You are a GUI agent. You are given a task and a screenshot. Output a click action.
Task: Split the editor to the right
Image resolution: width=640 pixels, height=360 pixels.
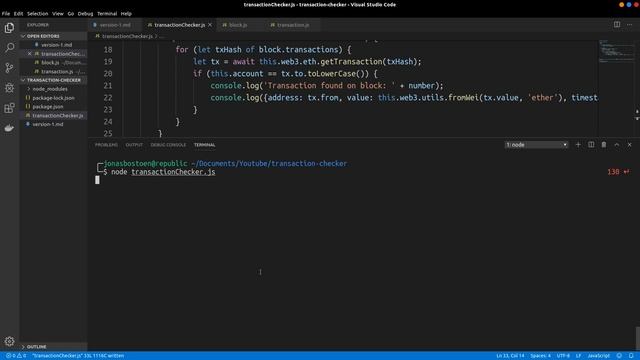pos(617,24)
